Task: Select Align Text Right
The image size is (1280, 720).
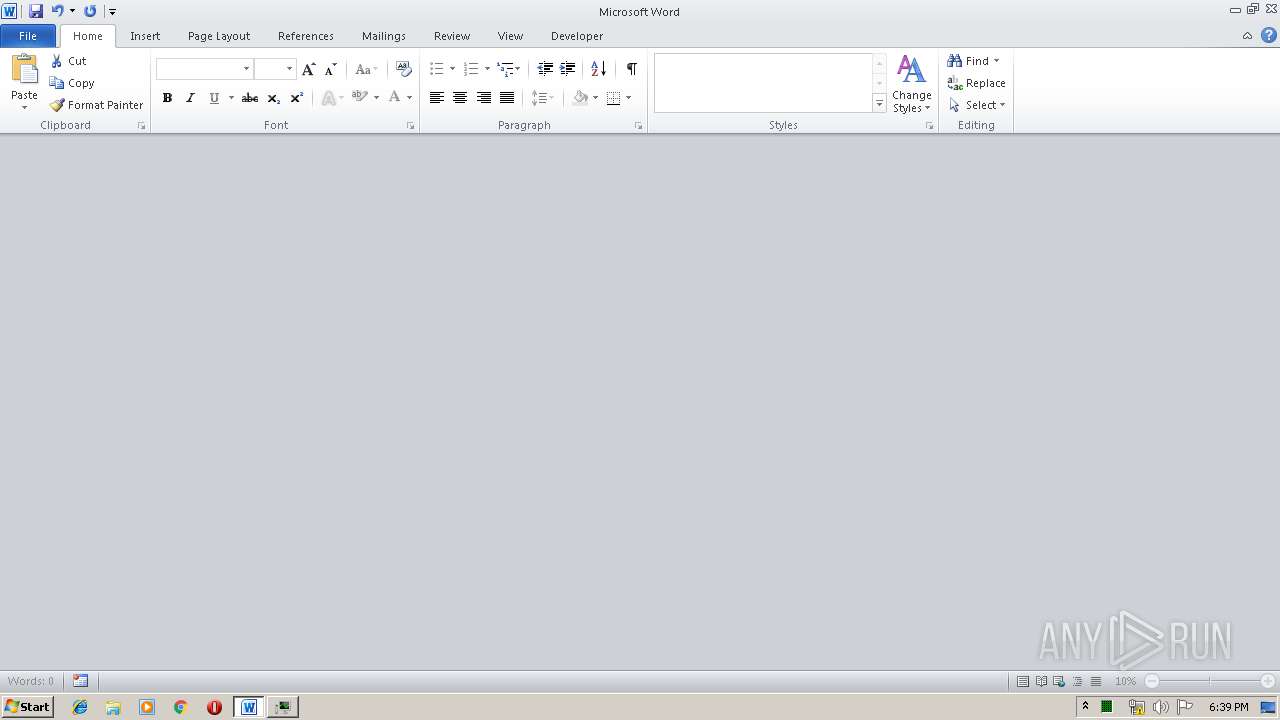Action: pyautogui.click(x=484, y=98)
